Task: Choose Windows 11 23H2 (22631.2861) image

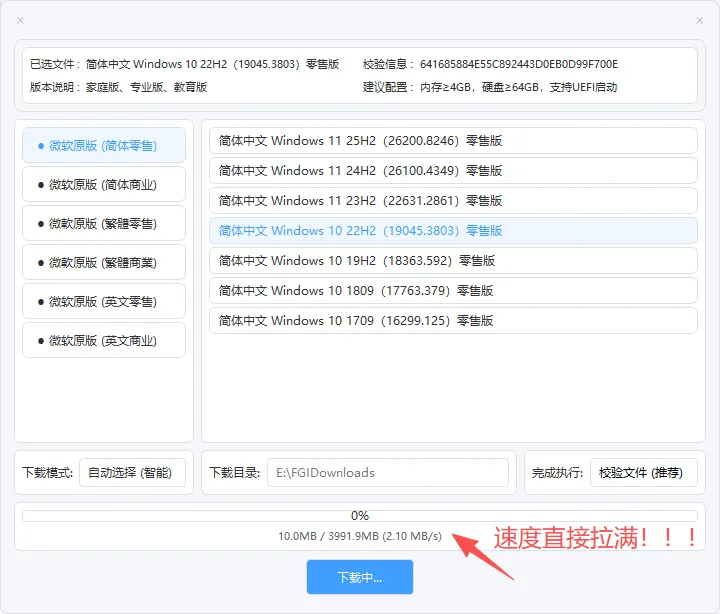Action: tap(453, 201)
